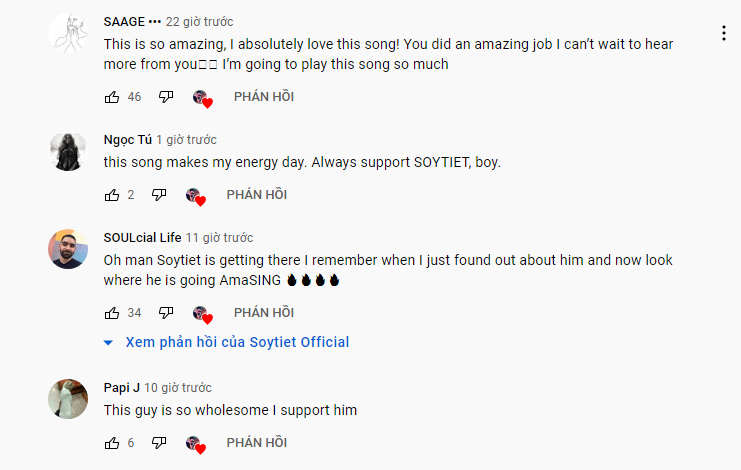
Task: Click the blue reply dropdown arrow
Action: point(108,342)
